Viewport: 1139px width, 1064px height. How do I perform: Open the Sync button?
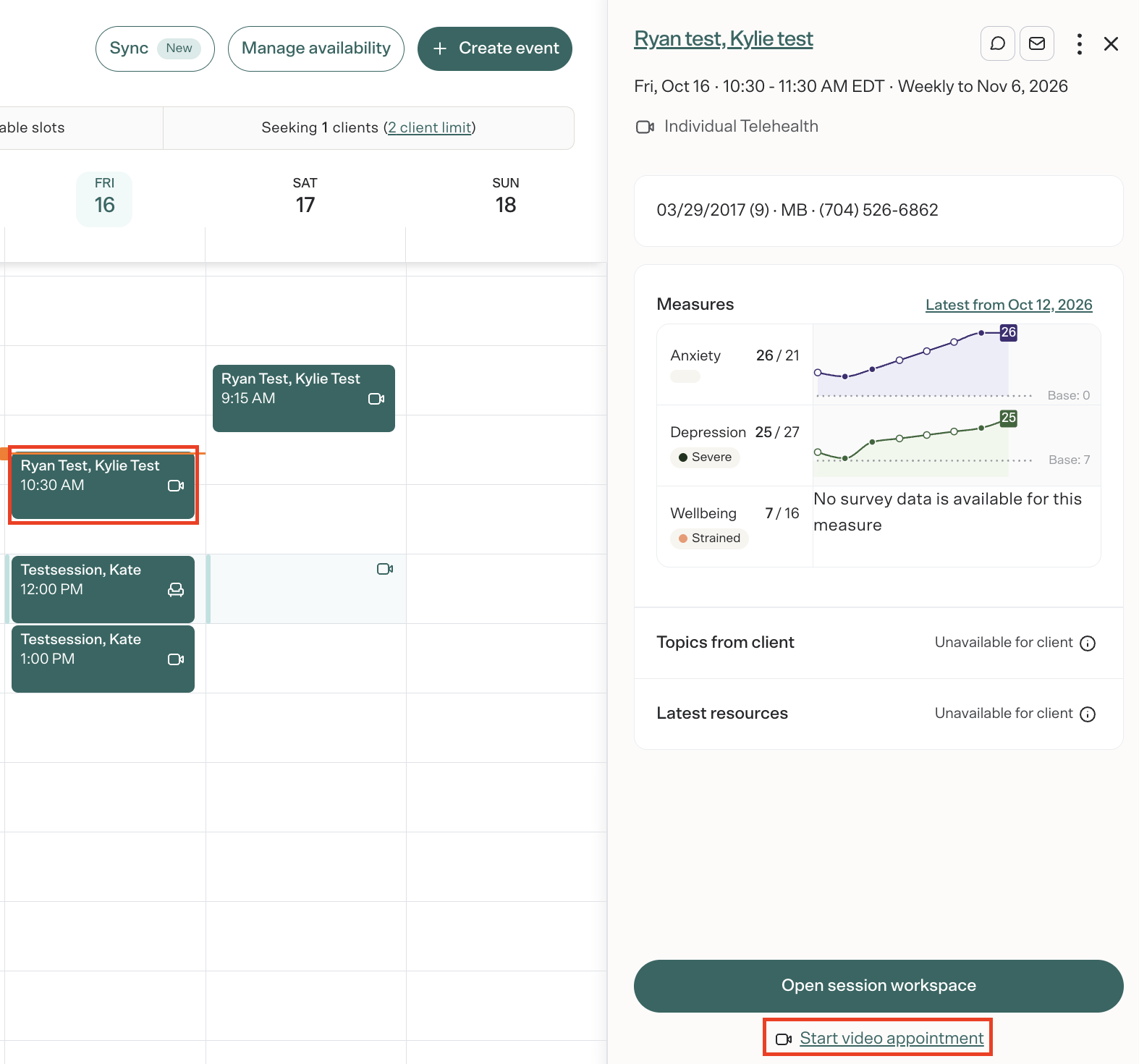click(155, 48)
